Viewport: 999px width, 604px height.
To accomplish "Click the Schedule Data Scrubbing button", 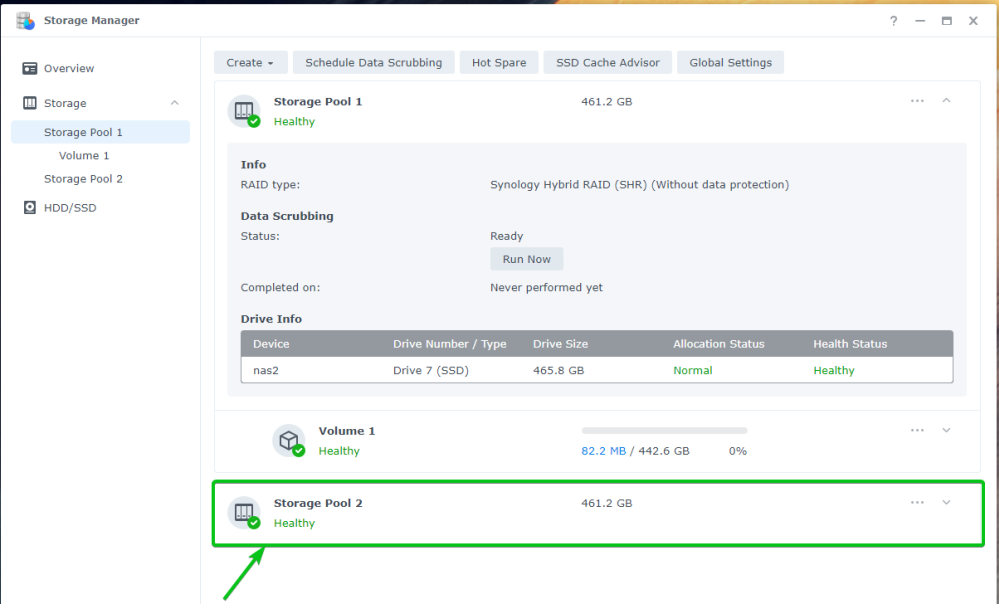I will [x=373, y=62].
